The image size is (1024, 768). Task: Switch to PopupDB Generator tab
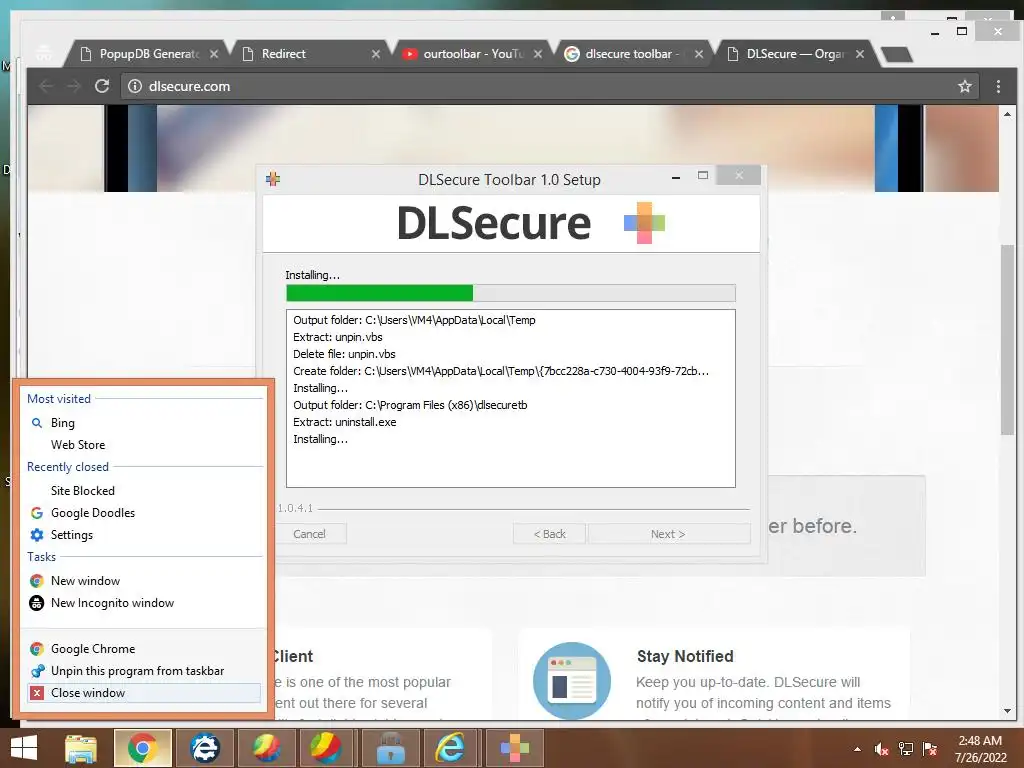tap(148, 54)
